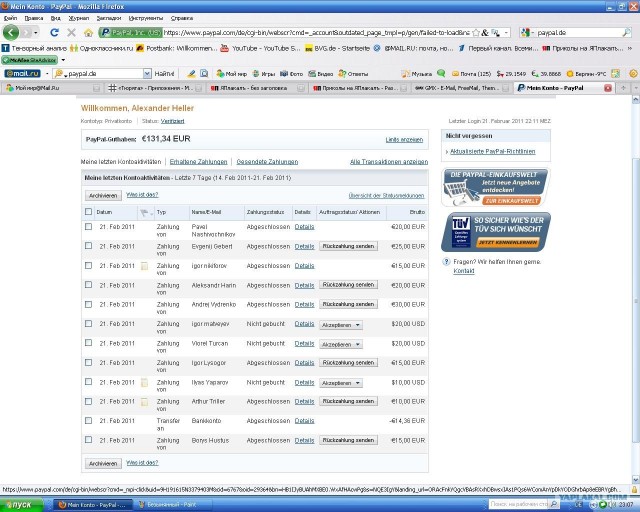Send refund to Evgenij Gebert via Rückzahlung senden

point(348,246)
